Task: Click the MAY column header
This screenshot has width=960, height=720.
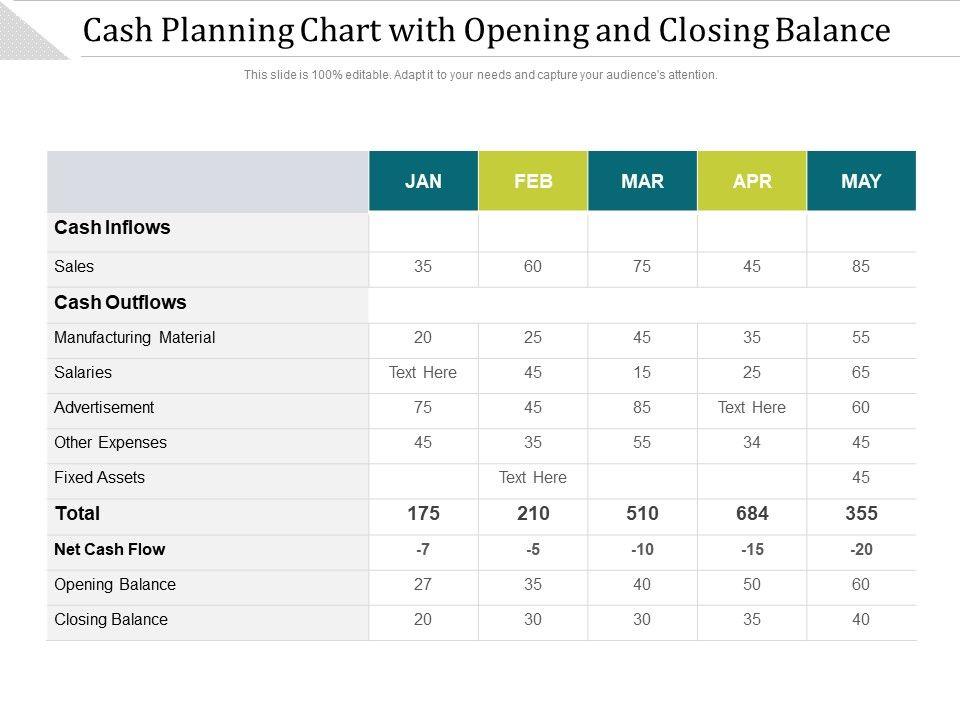Action: 861,181
